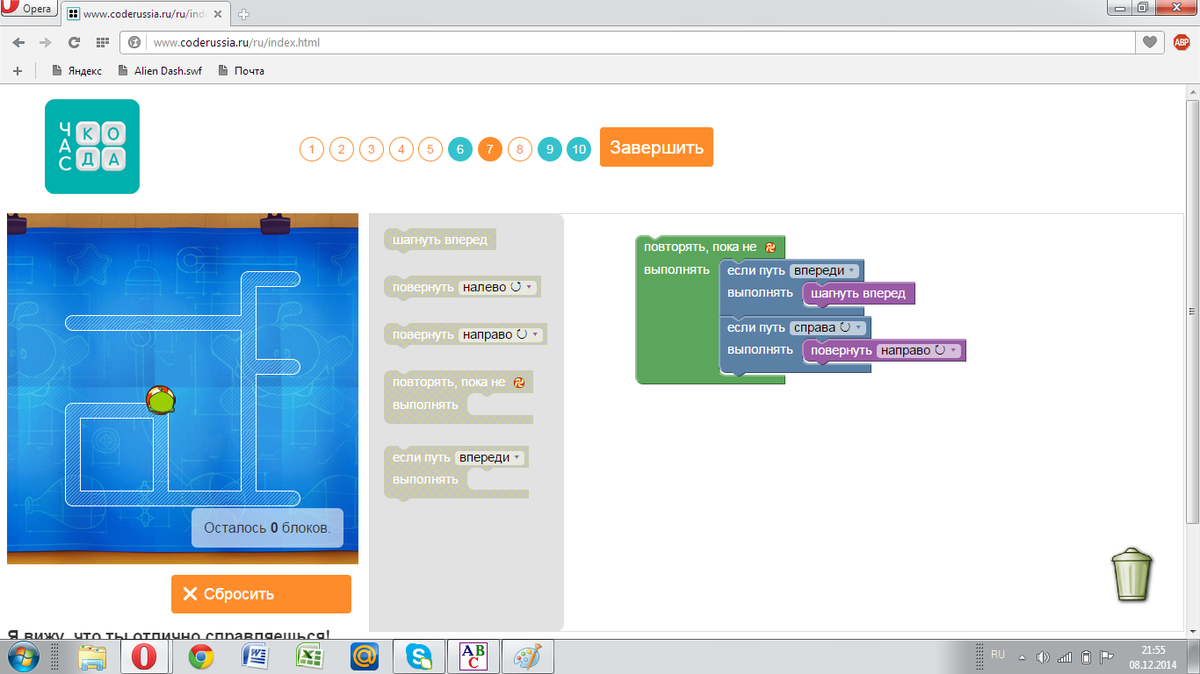Viewport: 1200px width, 674px height.
Task: Go to level 5
Action: point(430,150)
